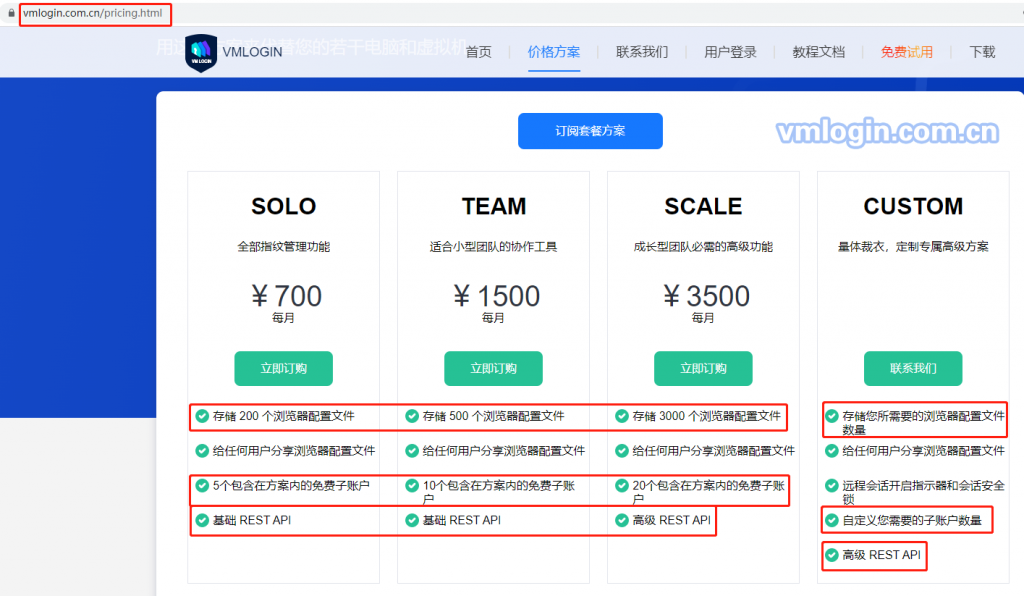Click the SCALE plan title
The height and width of the screenshot is (596, 1024).
[x=703, y=206]
